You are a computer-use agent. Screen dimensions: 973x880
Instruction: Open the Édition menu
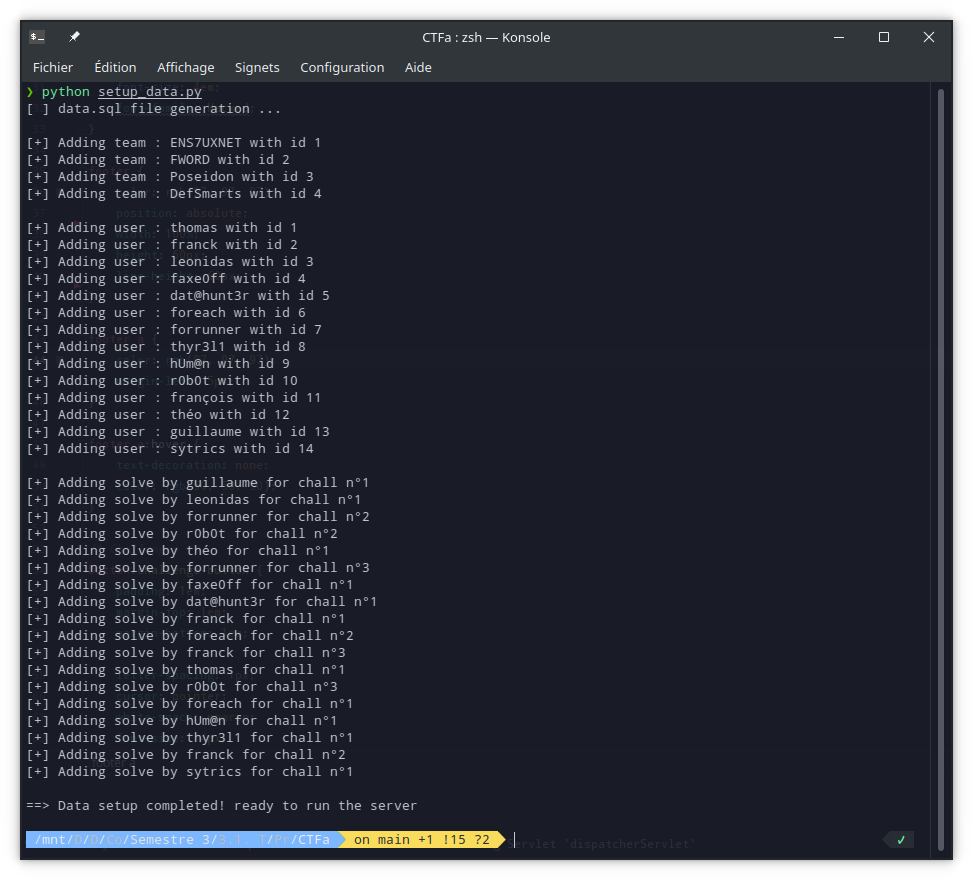pos(115,67)
